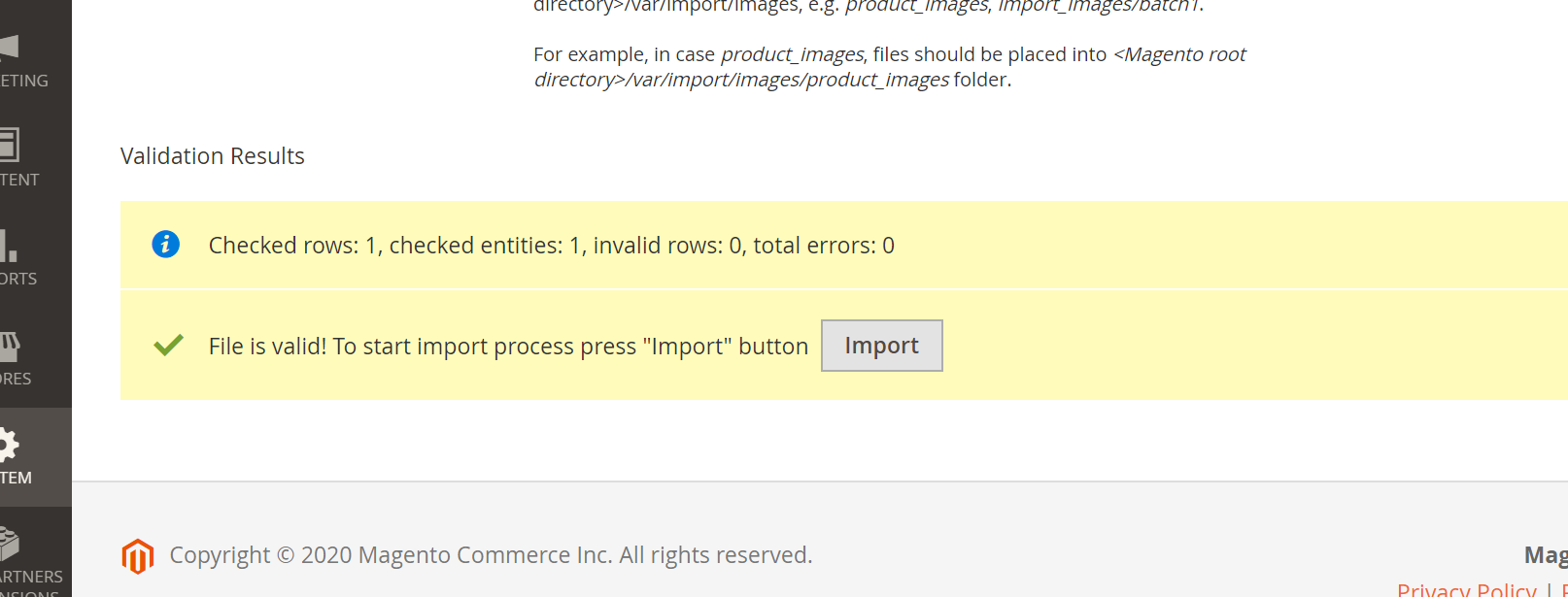Open the Reports section icon in sidebar
1568x597 pixels.
(10, 248)
